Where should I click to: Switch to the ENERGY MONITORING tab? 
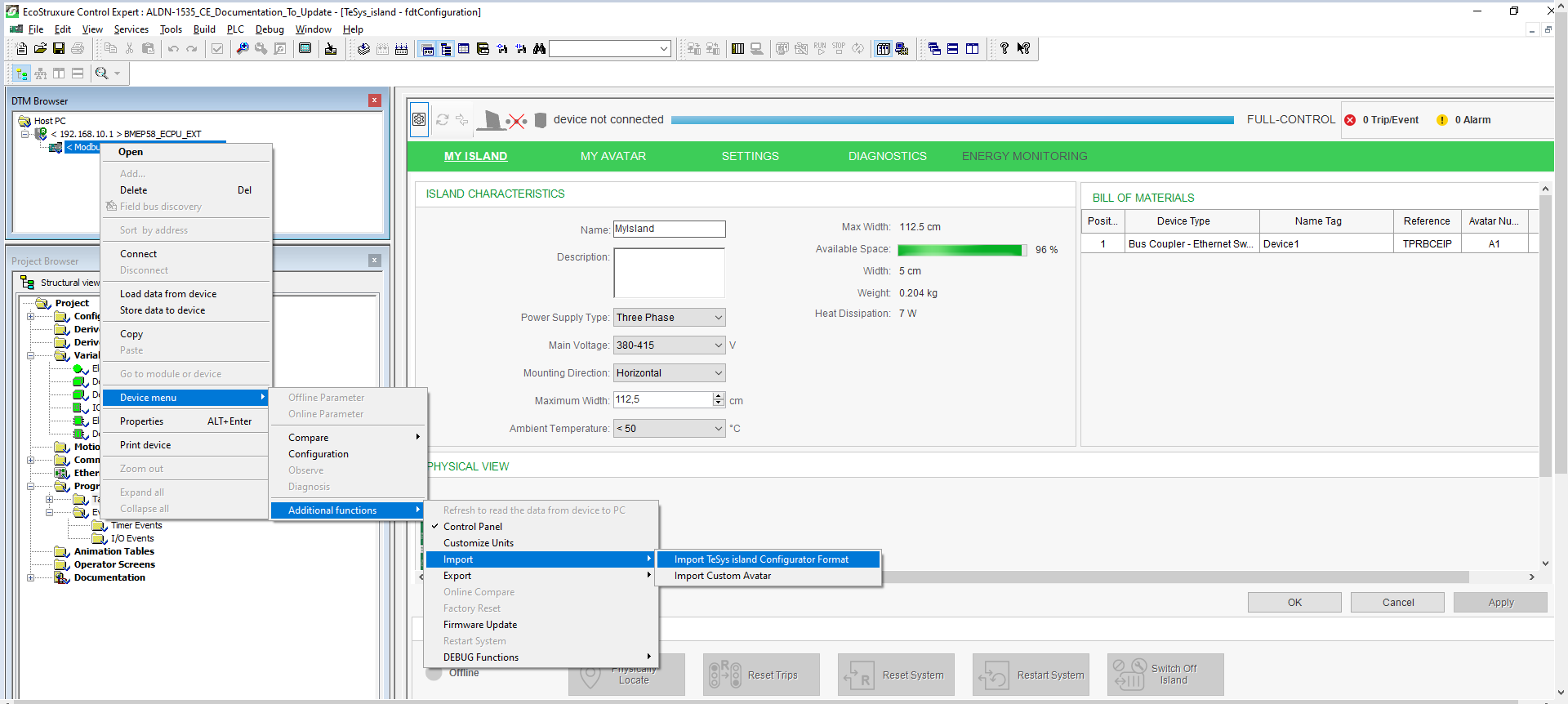click(1024, 156)
